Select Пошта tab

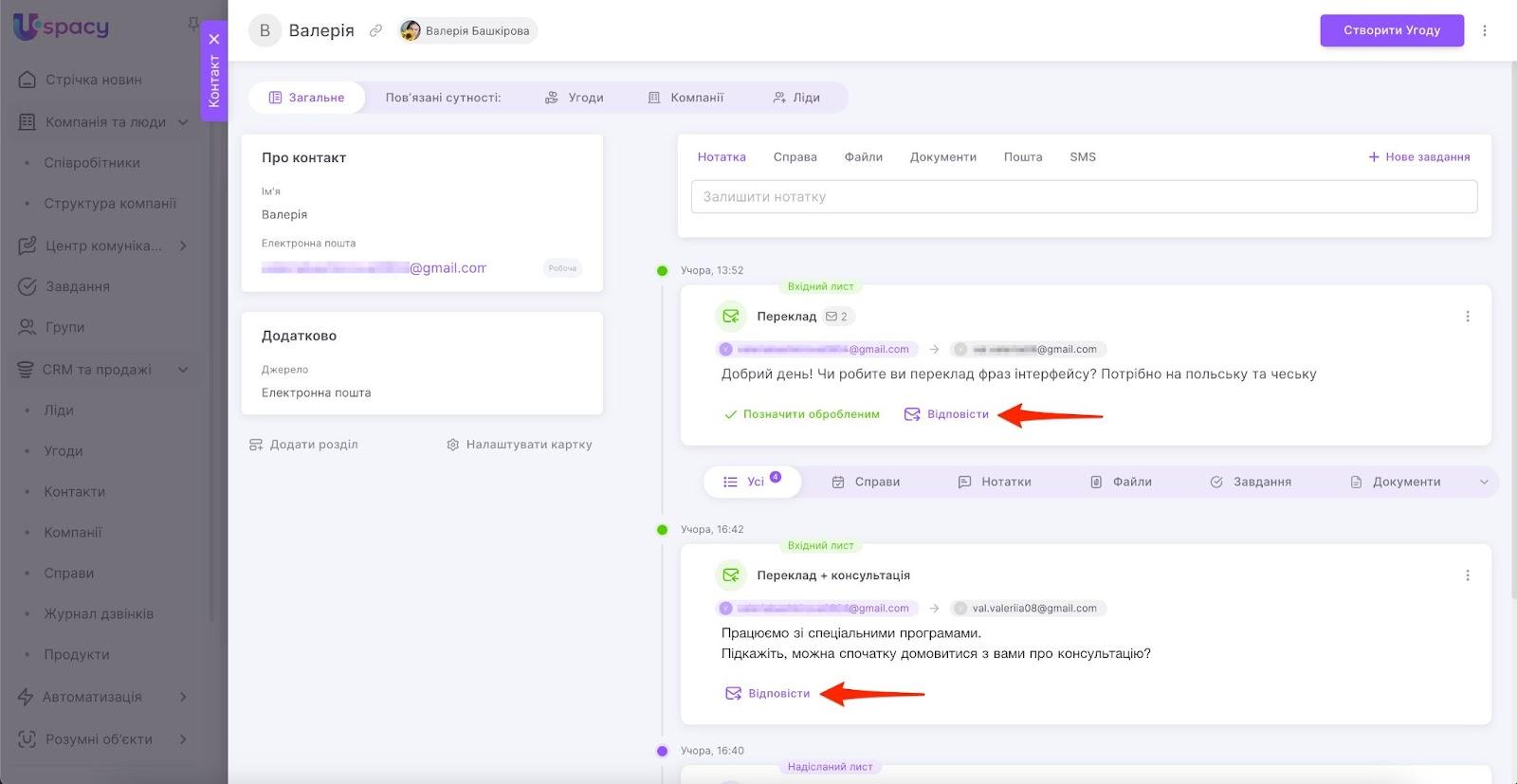click(1023, 157)
